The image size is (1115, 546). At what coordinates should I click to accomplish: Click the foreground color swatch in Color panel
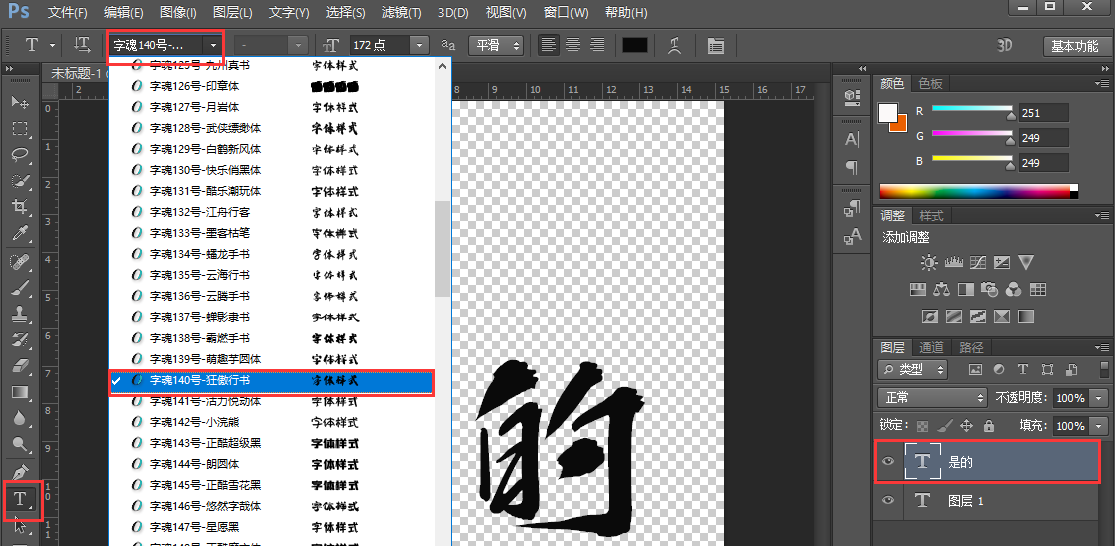(x=888, y=112)
